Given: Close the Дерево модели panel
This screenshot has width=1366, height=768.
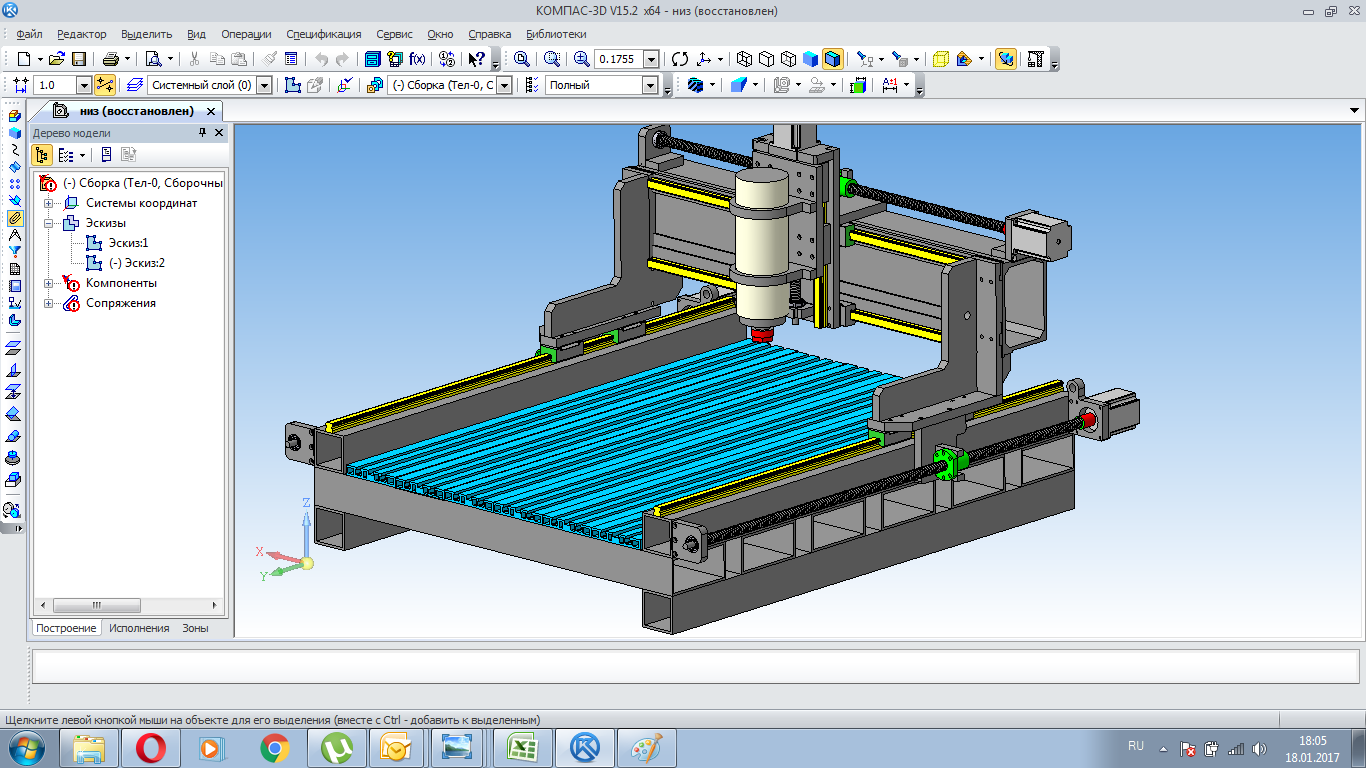Looking at the screenshot, I should pyautogui.click(x=219, y=133).
